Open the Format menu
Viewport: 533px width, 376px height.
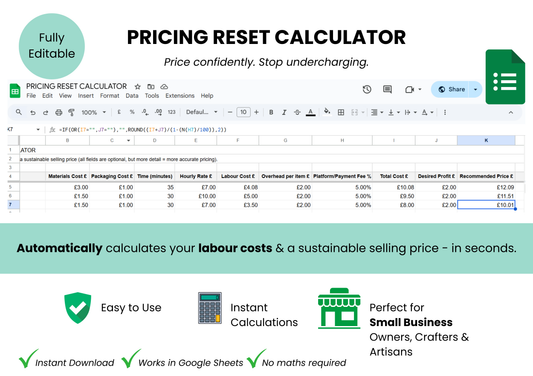pyautogui.click(x=109, y=96)
